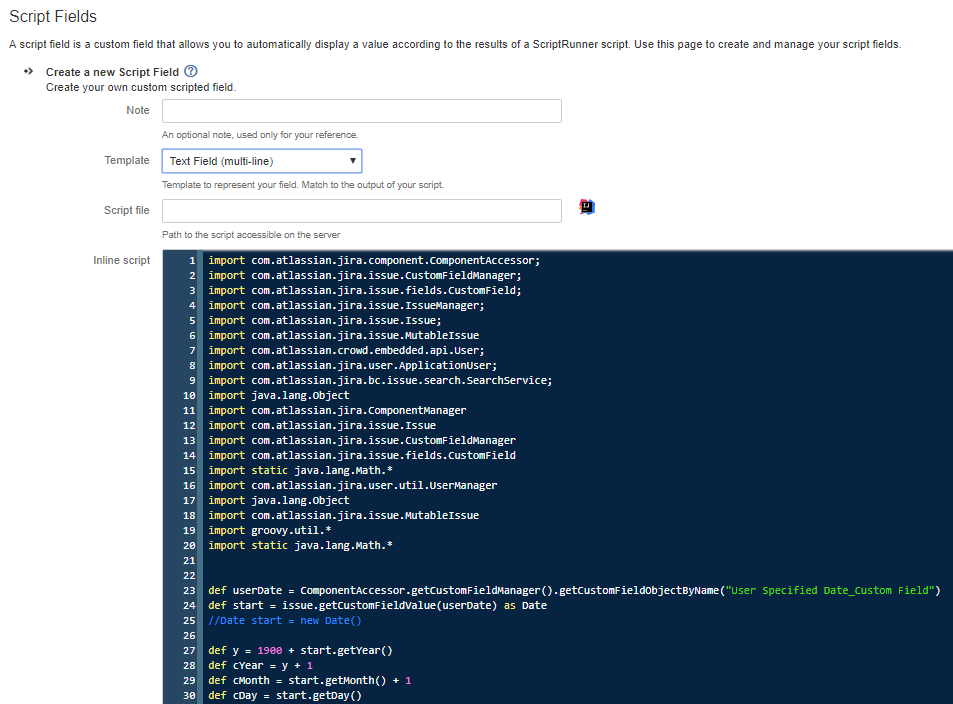Click the IntelliJ IDEA icon beside Script file
953x704 pixels.
[x=587, y=207]
